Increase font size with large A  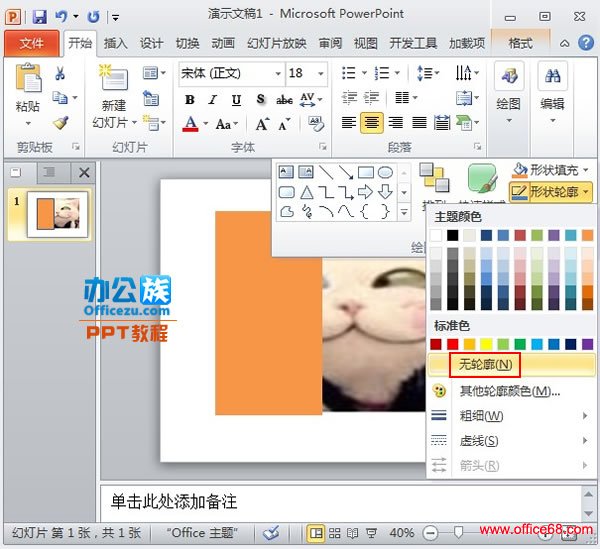[262, 124]
